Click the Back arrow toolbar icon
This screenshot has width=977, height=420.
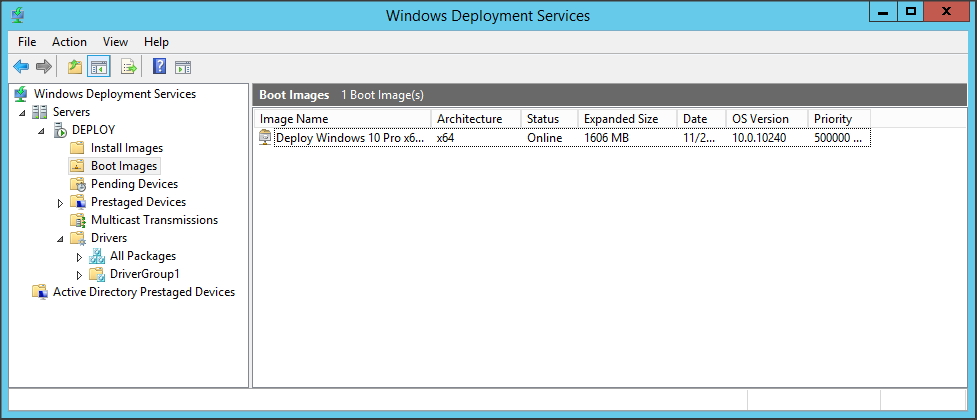20,67
